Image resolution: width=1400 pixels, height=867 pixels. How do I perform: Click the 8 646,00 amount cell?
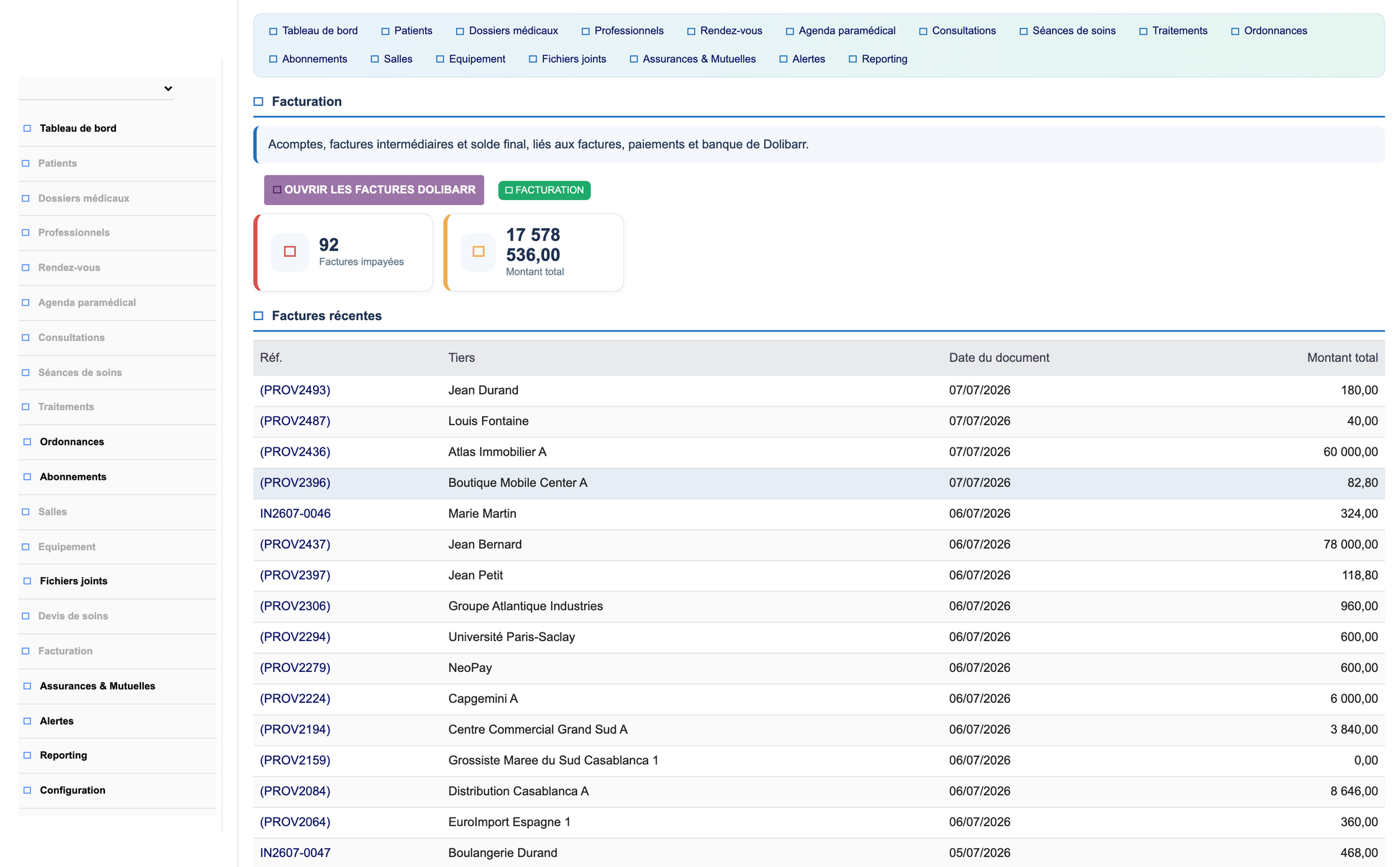1354,791
